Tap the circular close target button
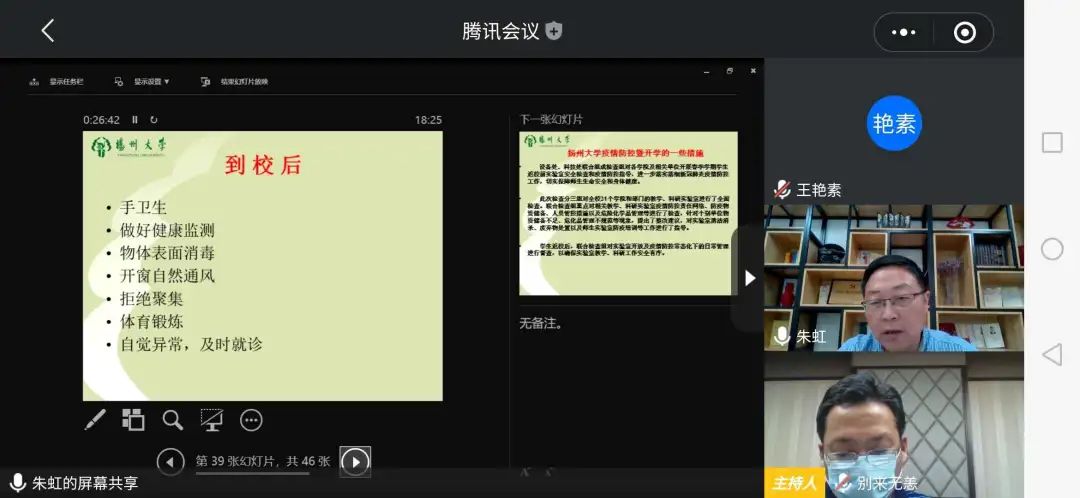 click(964, 33)
